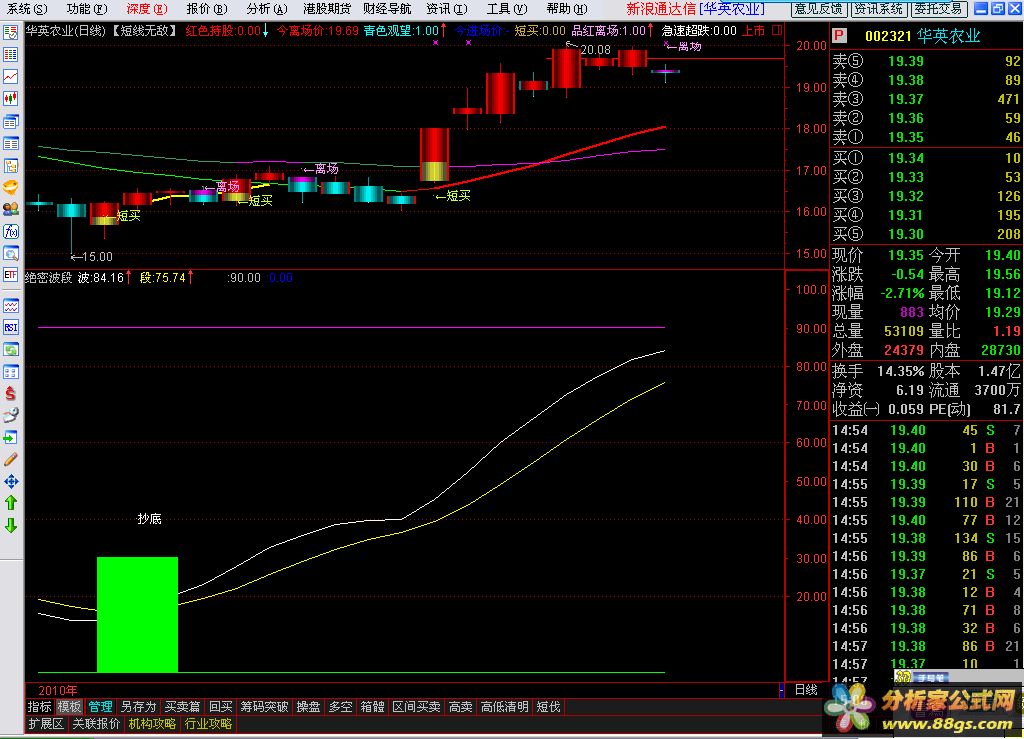Select the 买卖篇 template tab
The image size is (1024, 739).
coord(182,706)
